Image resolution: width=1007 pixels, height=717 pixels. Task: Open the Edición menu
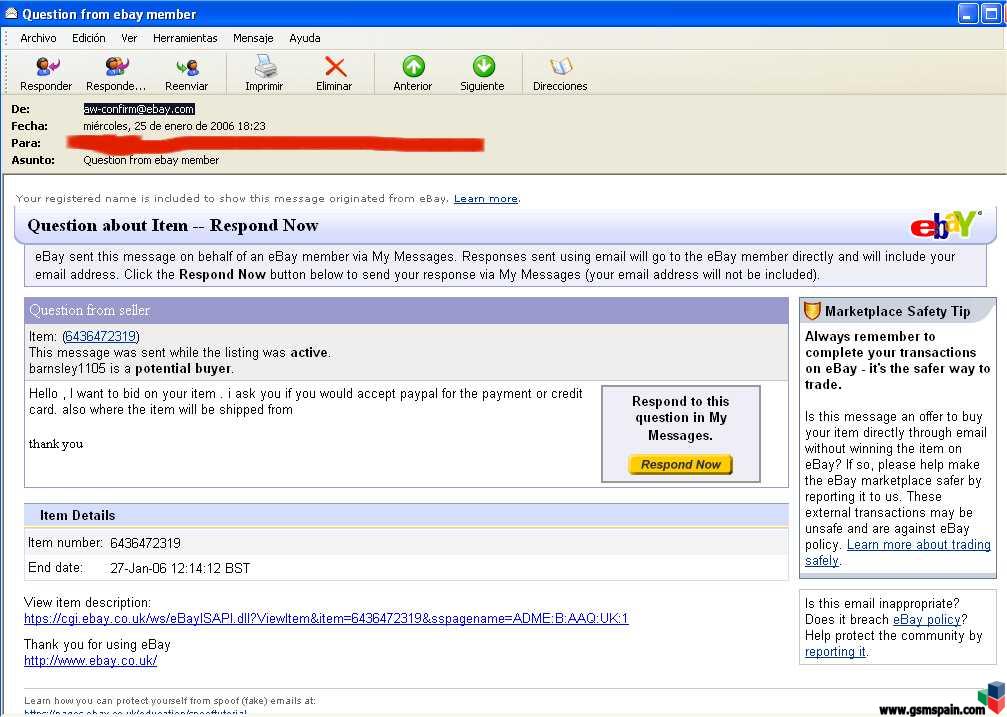coord(89,38)
